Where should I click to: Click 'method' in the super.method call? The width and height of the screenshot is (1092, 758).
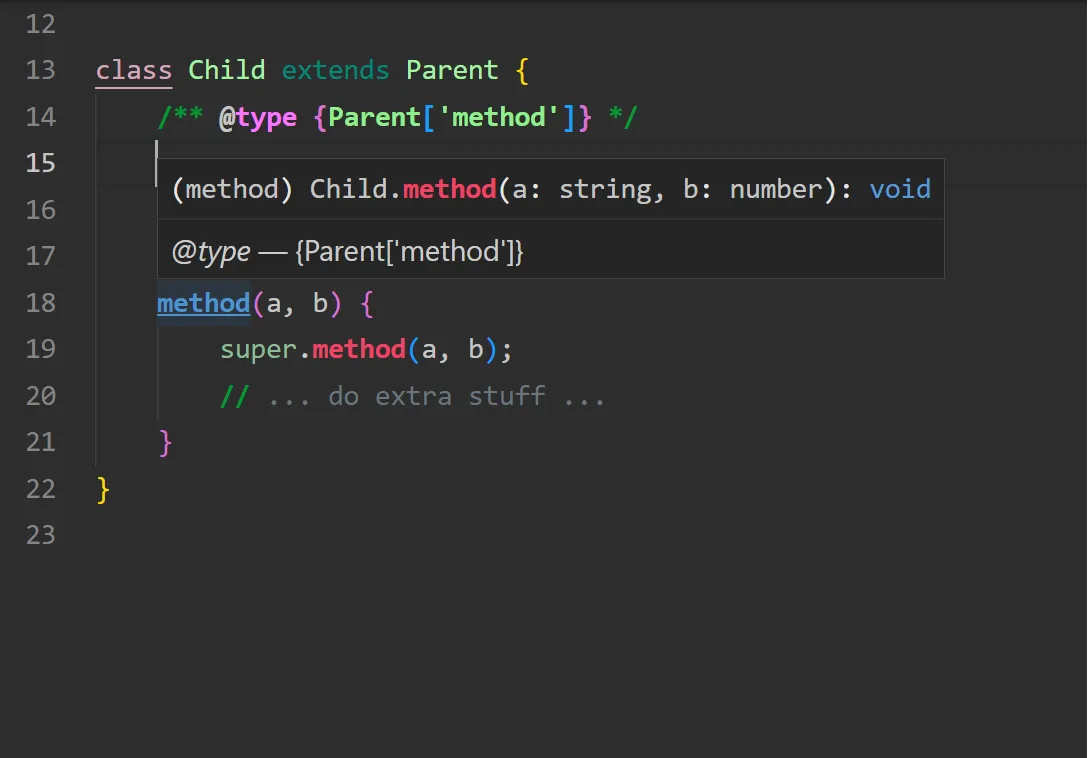358,350
